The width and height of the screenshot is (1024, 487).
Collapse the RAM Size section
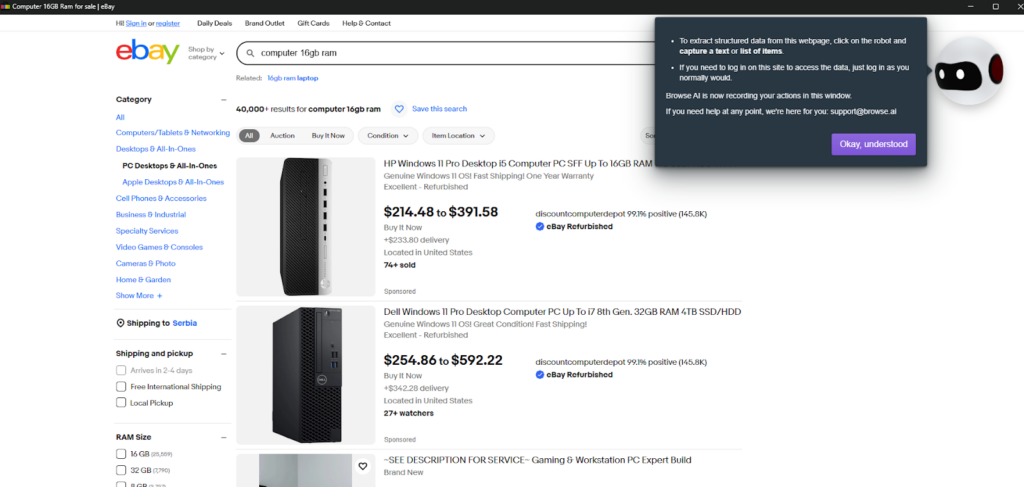[x=224, y=437]
